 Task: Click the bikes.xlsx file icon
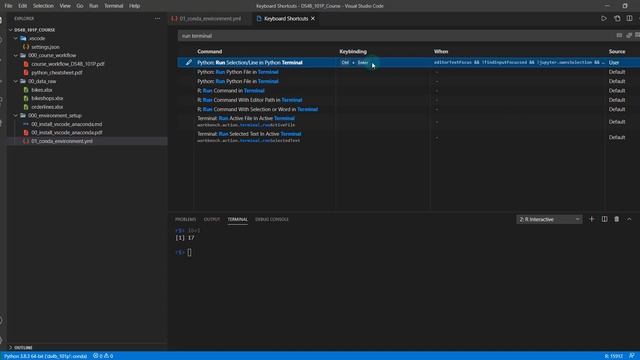click(26, 90)
